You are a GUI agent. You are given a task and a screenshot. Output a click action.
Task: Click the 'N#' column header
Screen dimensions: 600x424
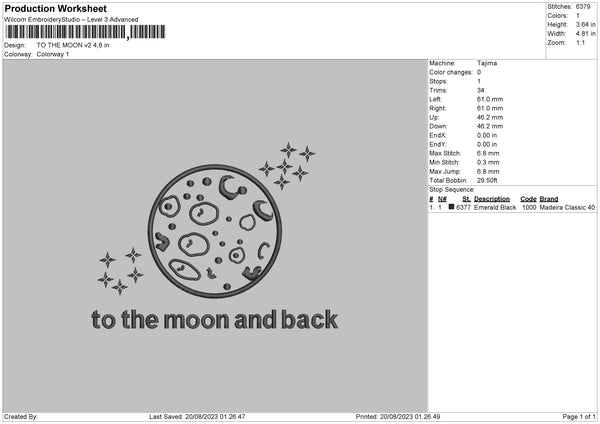[442, 199]
